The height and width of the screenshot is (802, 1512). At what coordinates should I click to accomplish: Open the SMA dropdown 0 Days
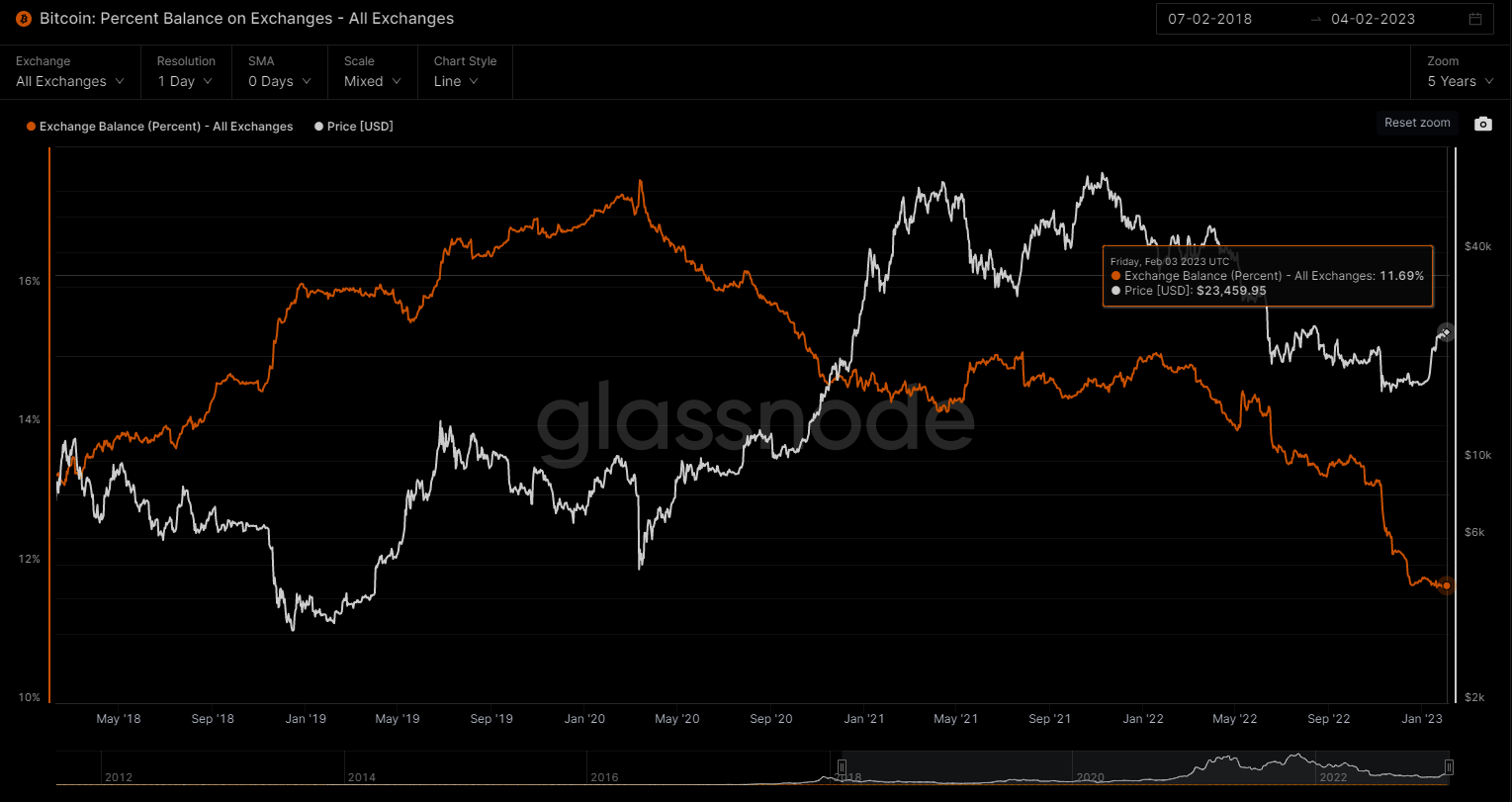pyautogui.click(x=280, y=81)
